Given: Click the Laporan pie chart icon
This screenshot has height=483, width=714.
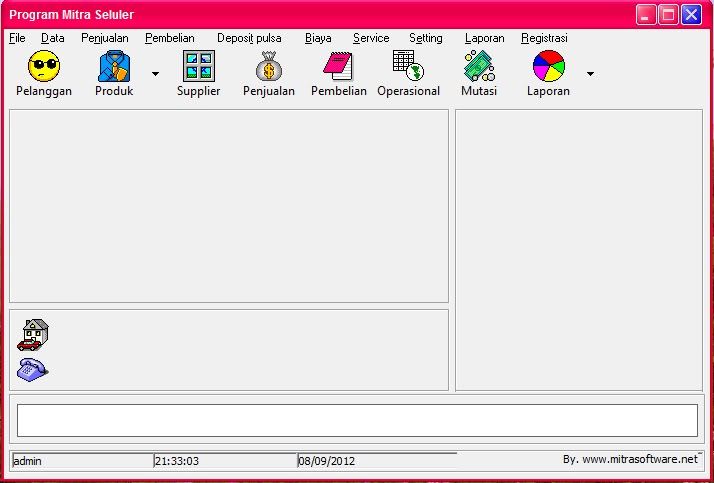Looking at the screenshot, I should pyautogui.click(x=549, y=66).
